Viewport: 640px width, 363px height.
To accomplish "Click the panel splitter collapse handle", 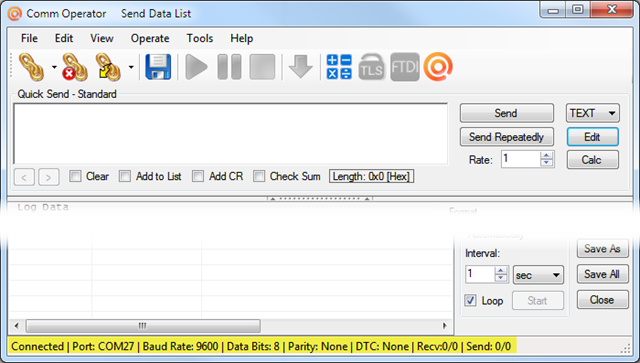I will pos(320,199).
